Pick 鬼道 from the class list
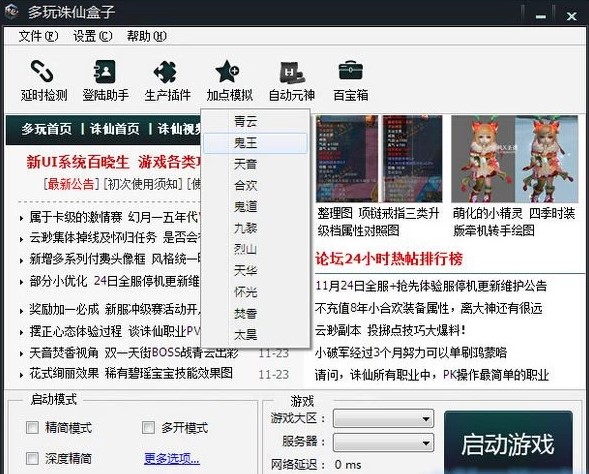Image resolution: width=589 pixels, height=474 pixels. 255,207
